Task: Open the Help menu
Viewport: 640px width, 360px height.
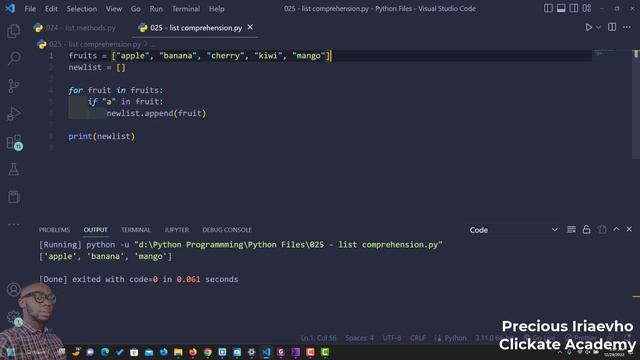Action: pyautogui.click(x=216, y=9)
